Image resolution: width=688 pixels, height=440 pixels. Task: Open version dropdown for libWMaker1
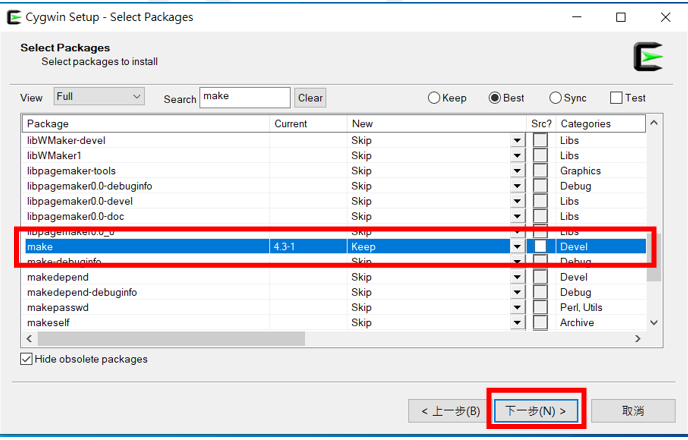coord(517,156)
